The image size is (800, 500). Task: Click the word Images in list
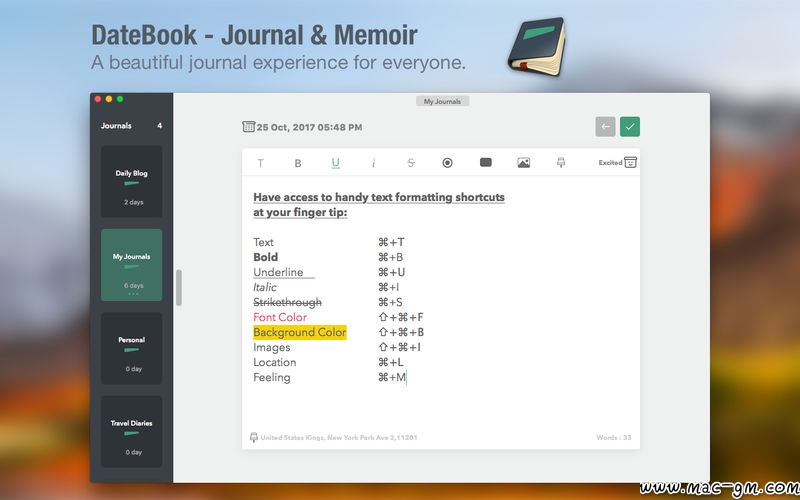(x=271, y=347)
